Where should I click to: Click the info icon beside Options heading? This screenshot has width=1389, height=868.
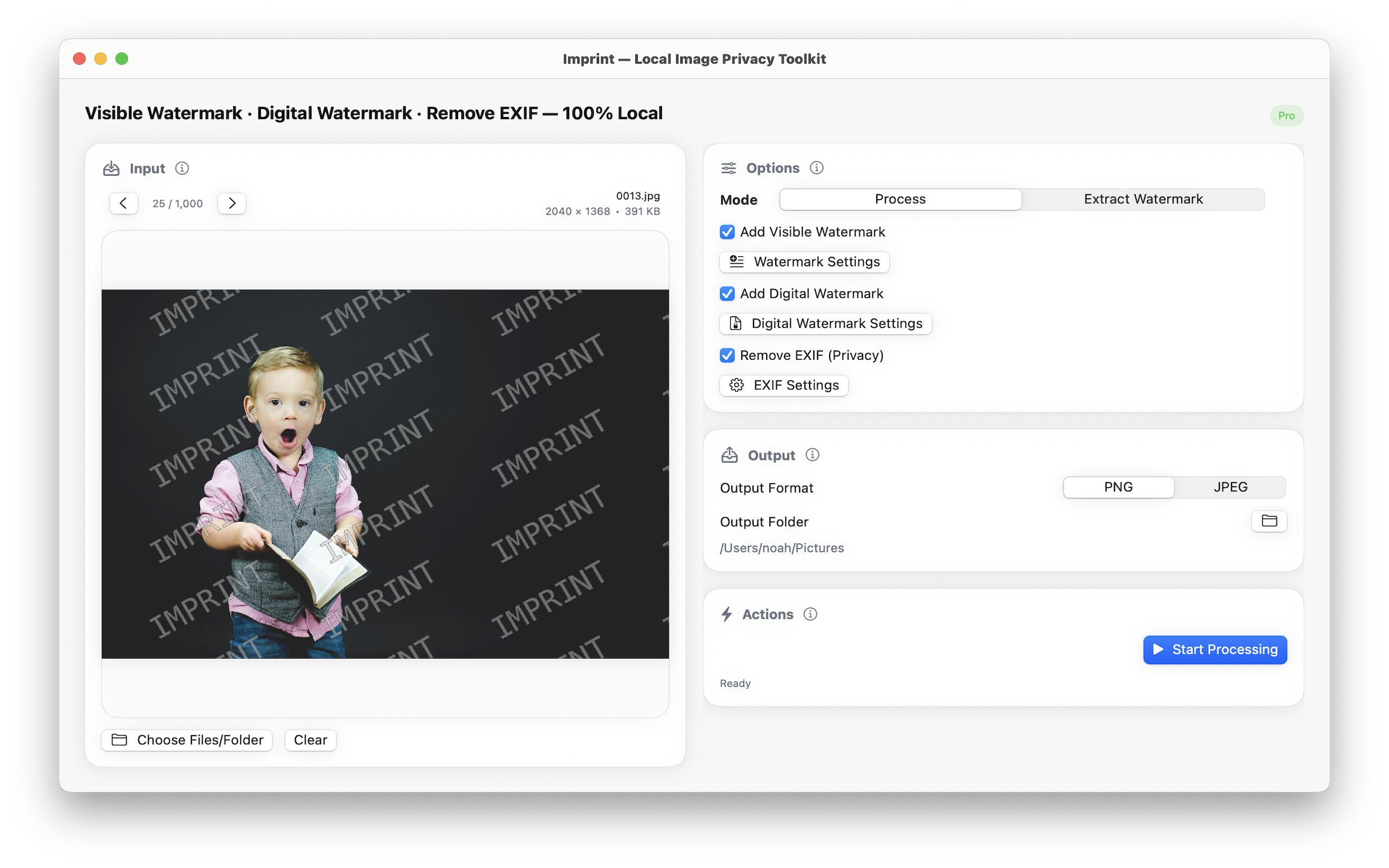pyautogui.click(x=816, y=168)
